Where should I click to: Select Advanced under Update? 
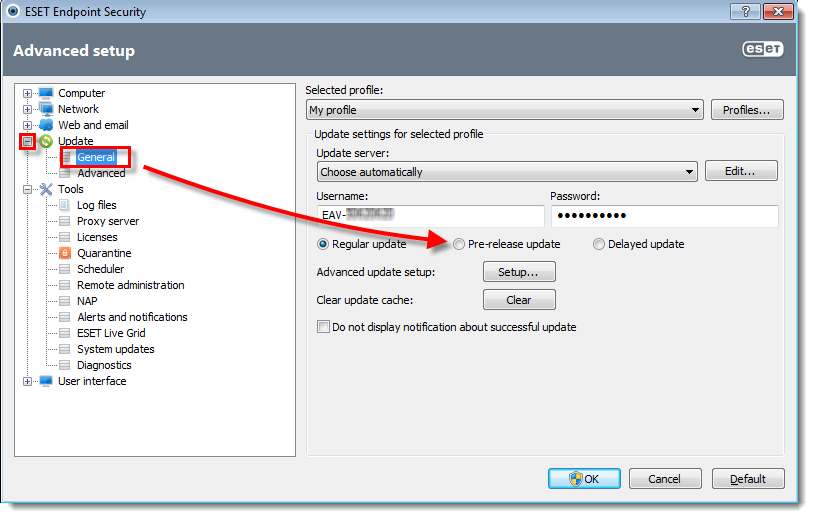[x=101, y=173]
